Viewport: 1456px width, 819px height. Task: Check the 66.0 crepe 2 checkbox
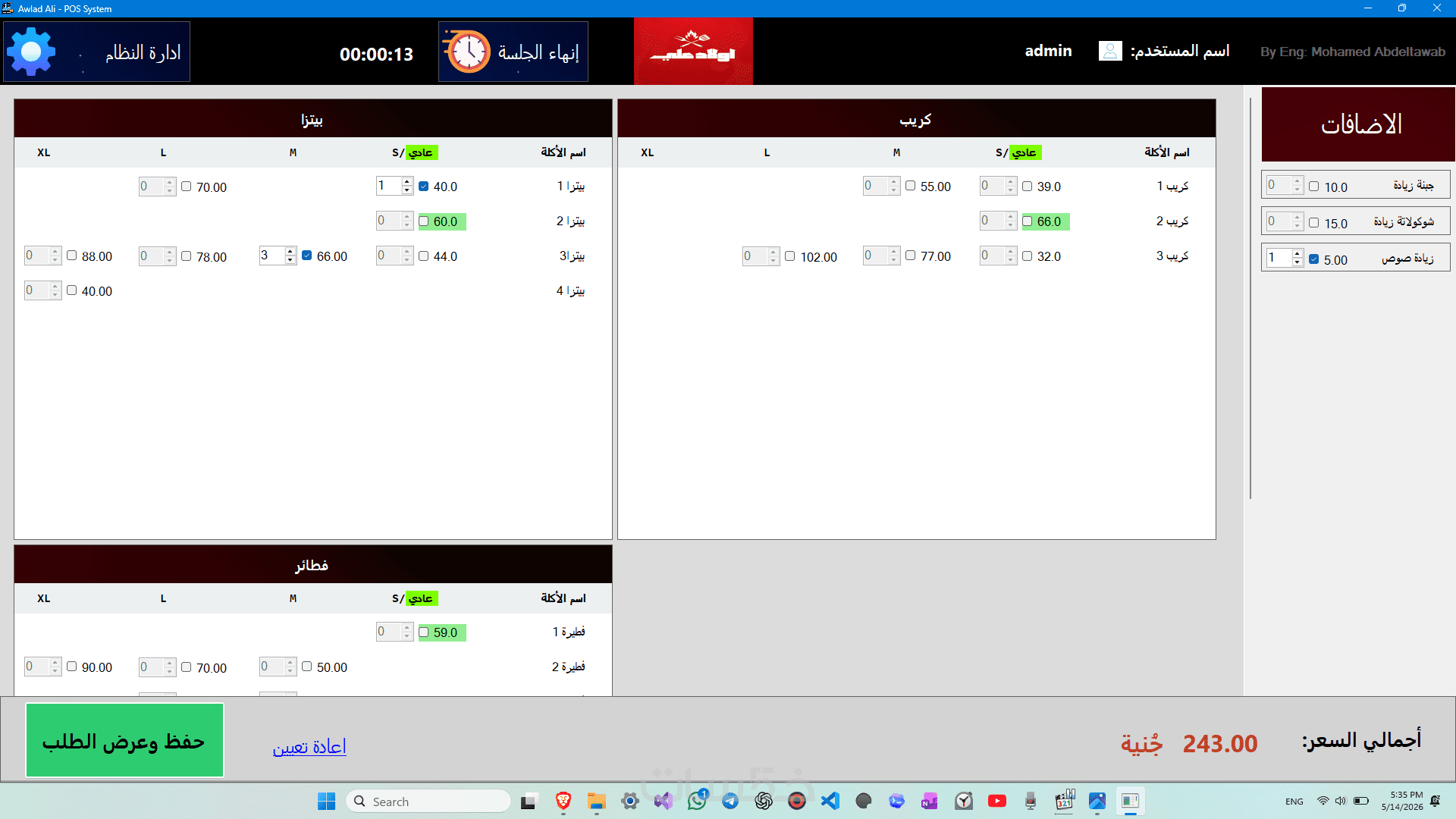click(x=1028, y=221)
